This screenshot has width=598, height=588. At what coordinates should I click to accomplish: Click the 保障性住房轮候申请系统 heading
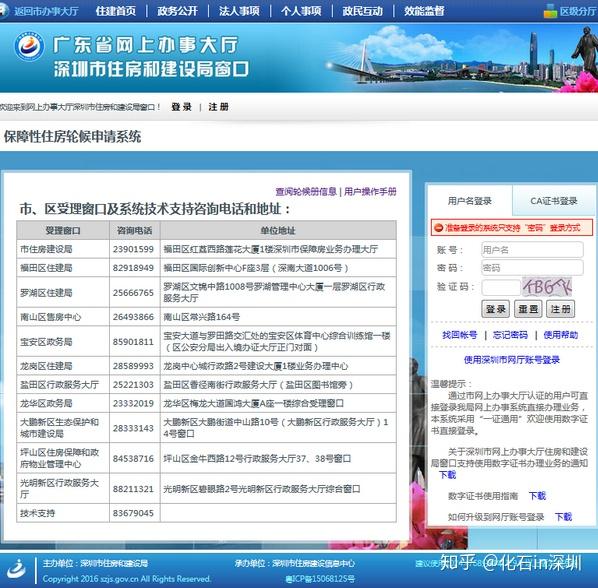pos(72,136)
